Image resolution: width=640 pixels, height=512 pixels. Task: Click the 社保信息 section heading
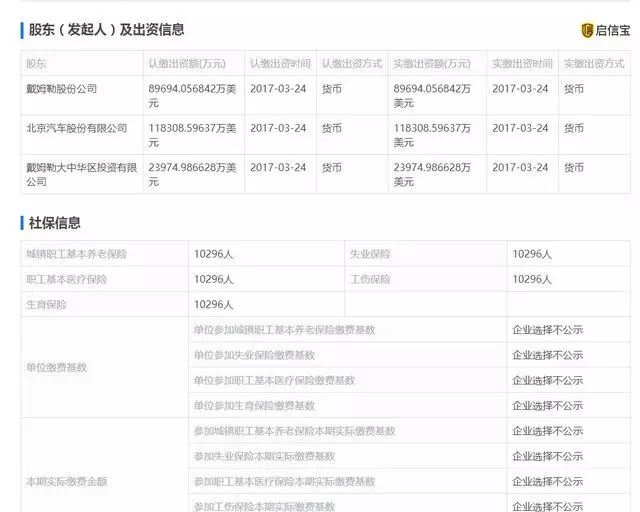55,223
